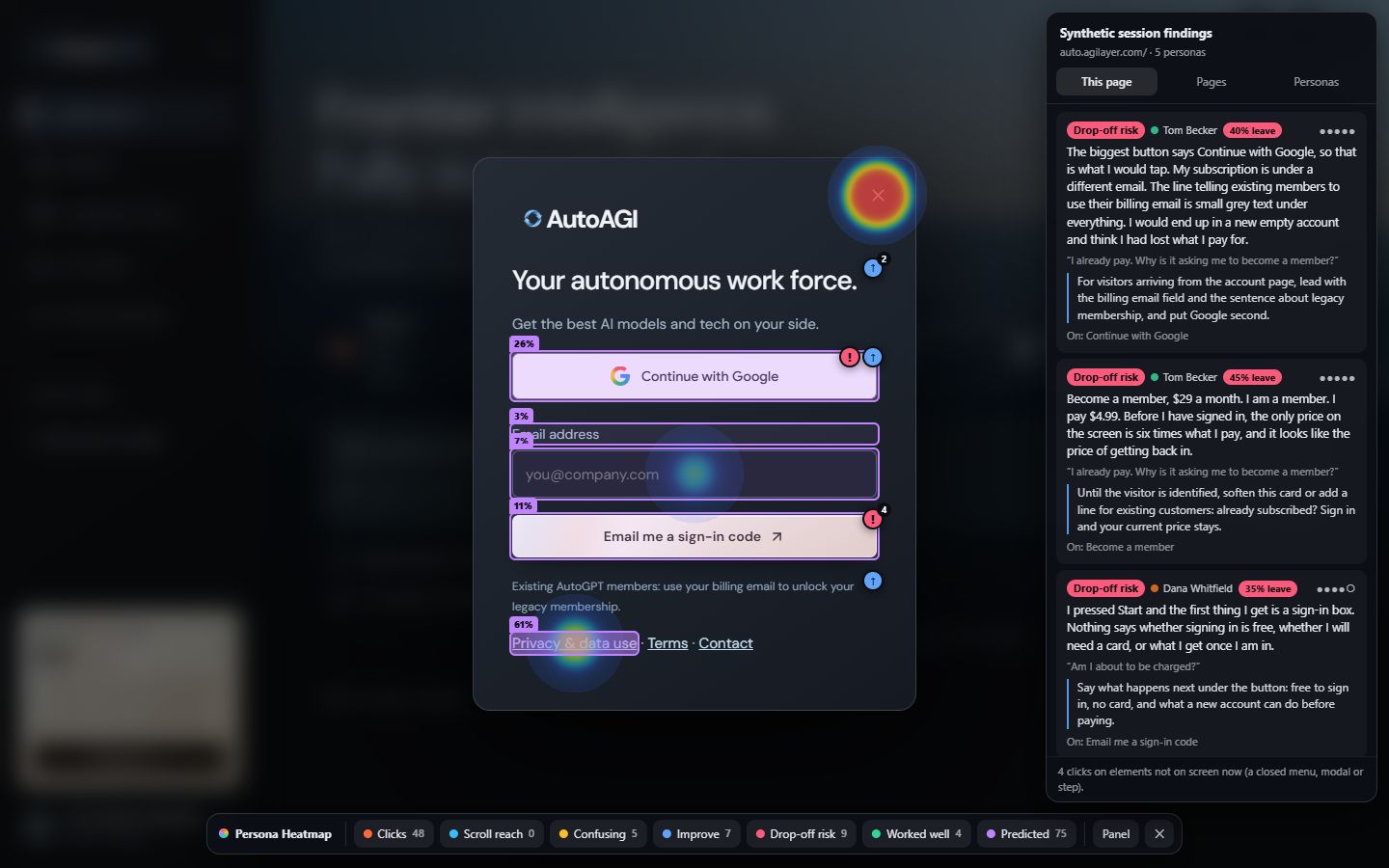Toggle the Clicks 48 filter

(394, 834)
